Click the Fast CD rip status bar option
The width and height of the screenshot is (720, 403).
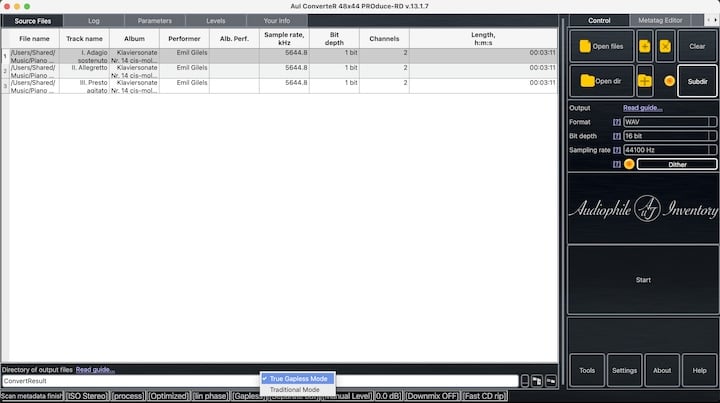(x=484, y=396)
